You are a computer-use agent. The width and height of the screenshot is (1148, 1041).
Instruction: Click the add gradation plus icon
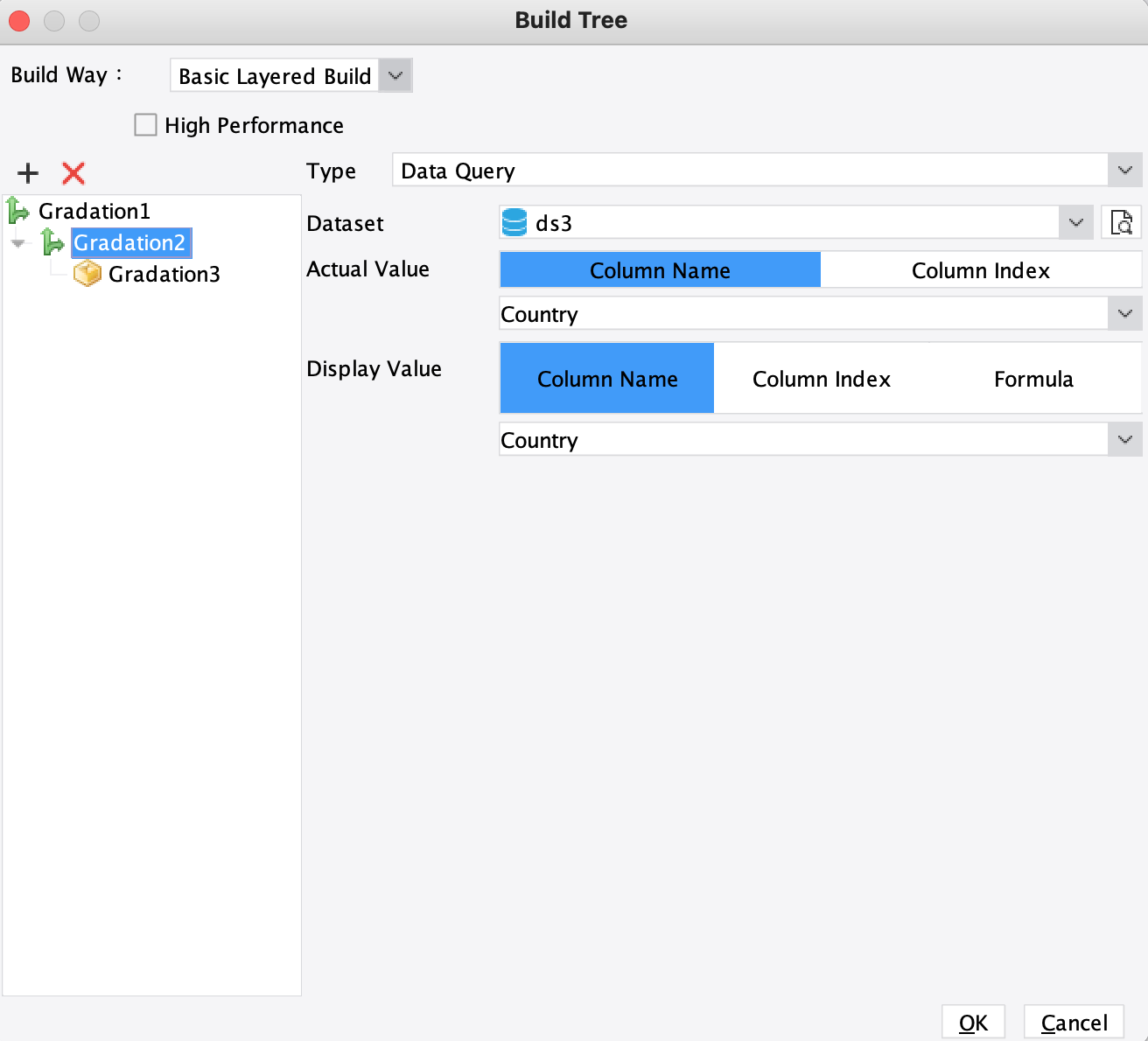point(27,173)
